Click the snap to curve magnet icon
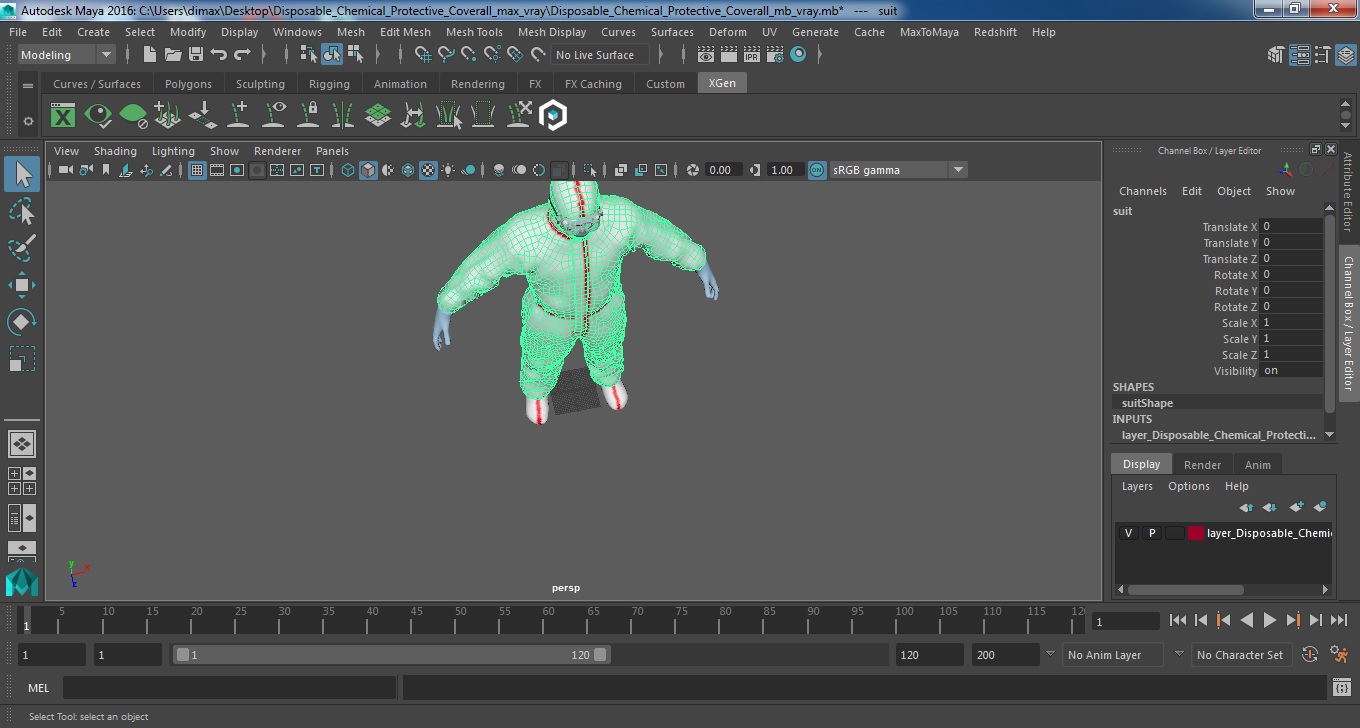The width and height of the screenshot is (1360, 728). [447, 55]
